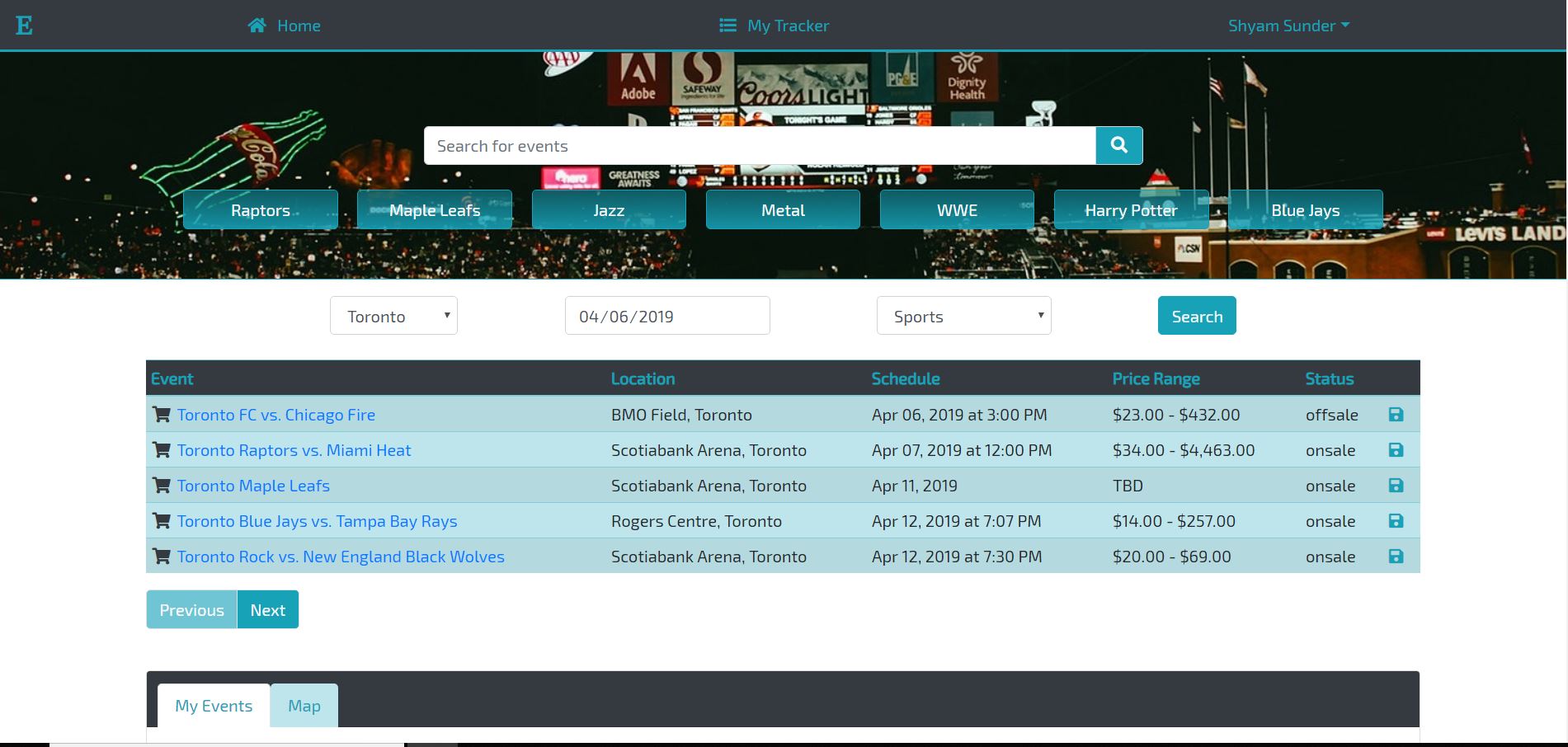
Task: Click the E logo icon
Action: tap(24, 26)
